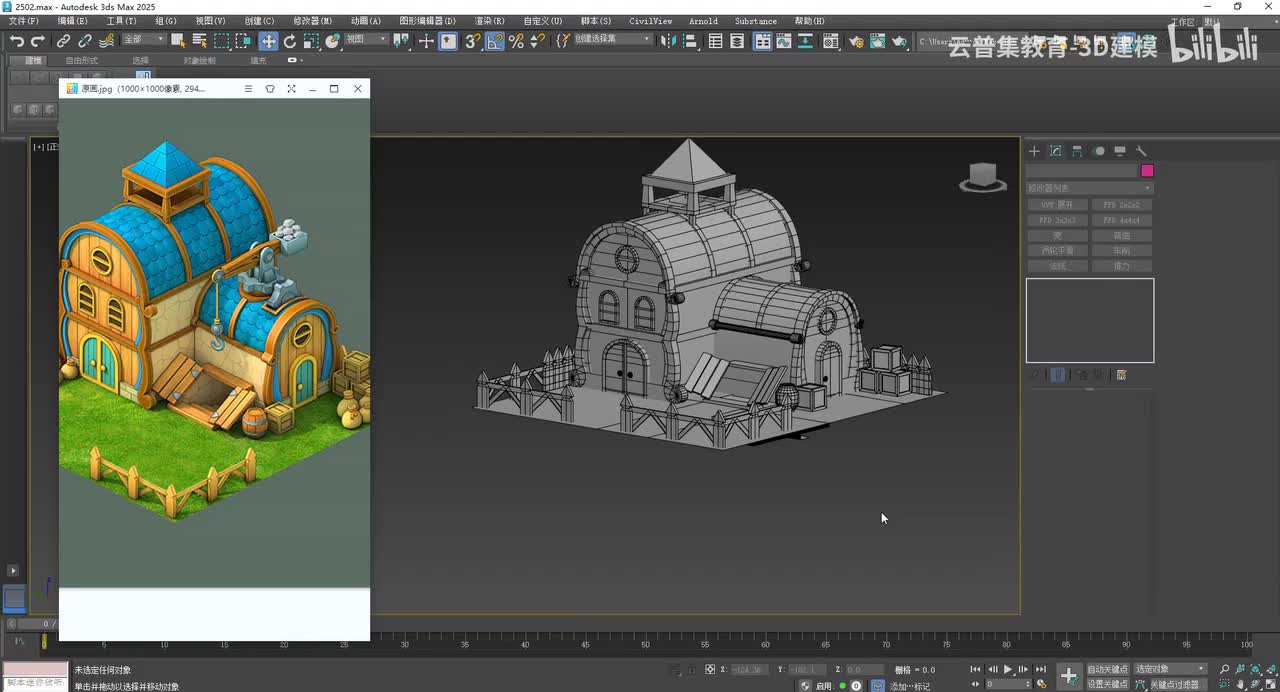This screenshot has width=1280, height=692.
Task: Toggle the 3D Snaps button
Action: coord(473,41)
